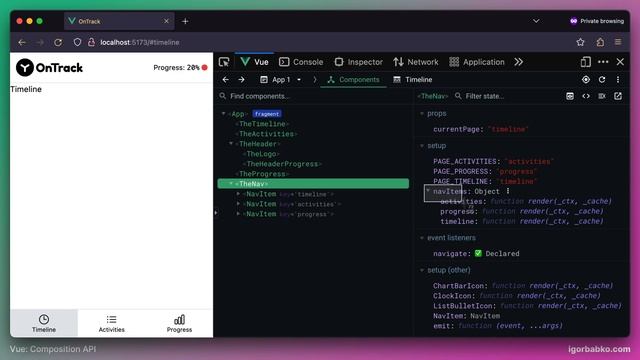Expand NavItem activities tree node
This screenshot has height=360, width=640.
coord(238,204)
